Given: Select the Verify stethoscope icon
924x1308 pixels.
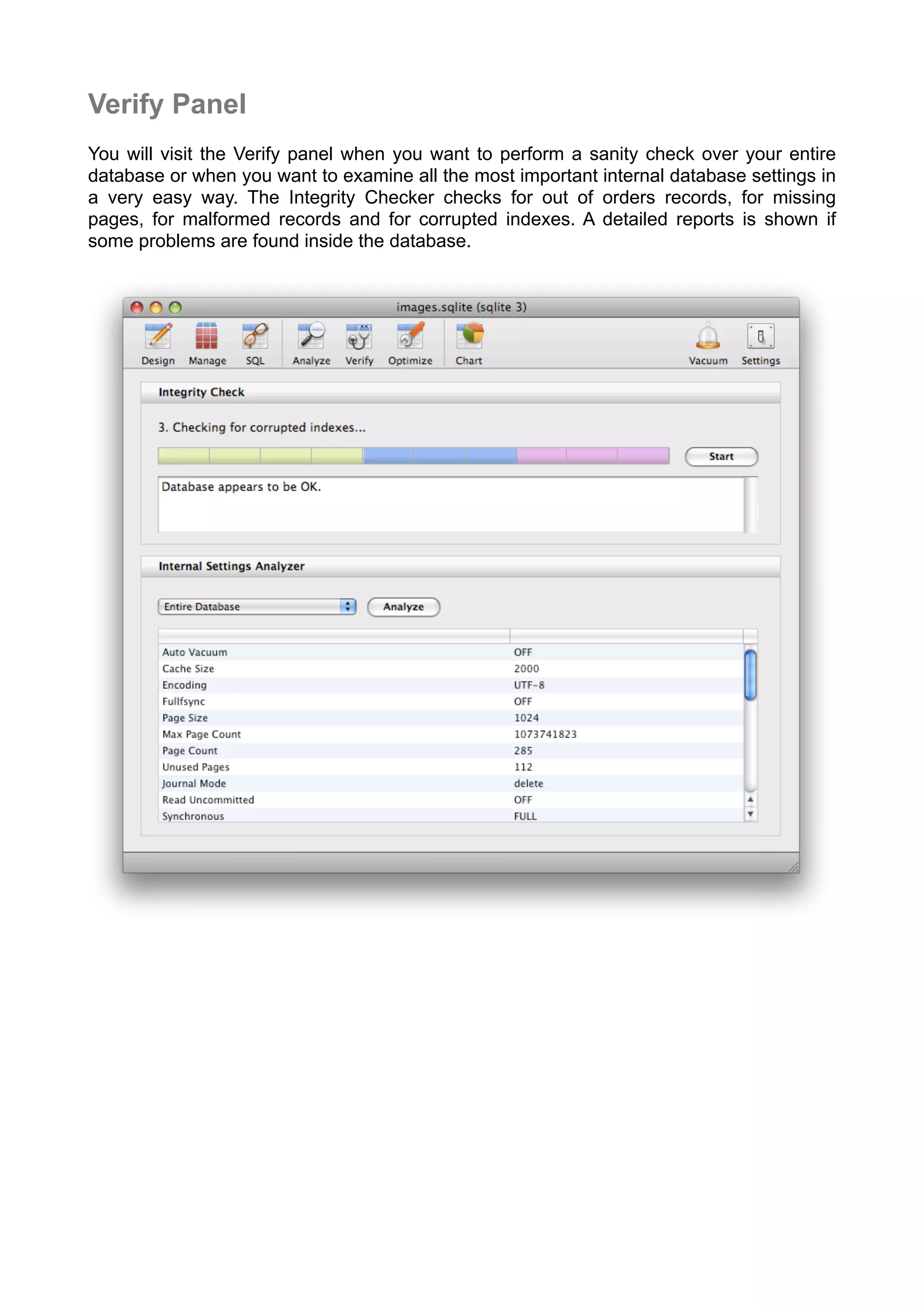Looking at the screenshot, I should point(359,343).
